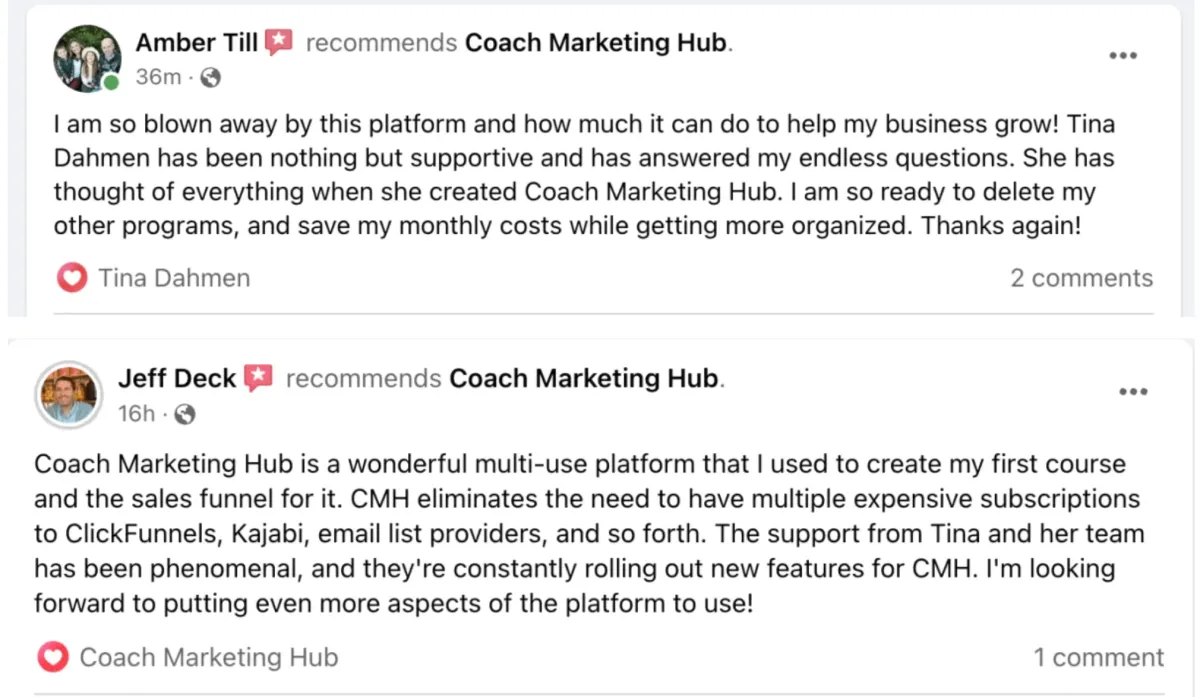Viewport: 1200px width, 697px height.
Task: Click Tina Dahmen in the reactions list
Action: click(174, 278)
